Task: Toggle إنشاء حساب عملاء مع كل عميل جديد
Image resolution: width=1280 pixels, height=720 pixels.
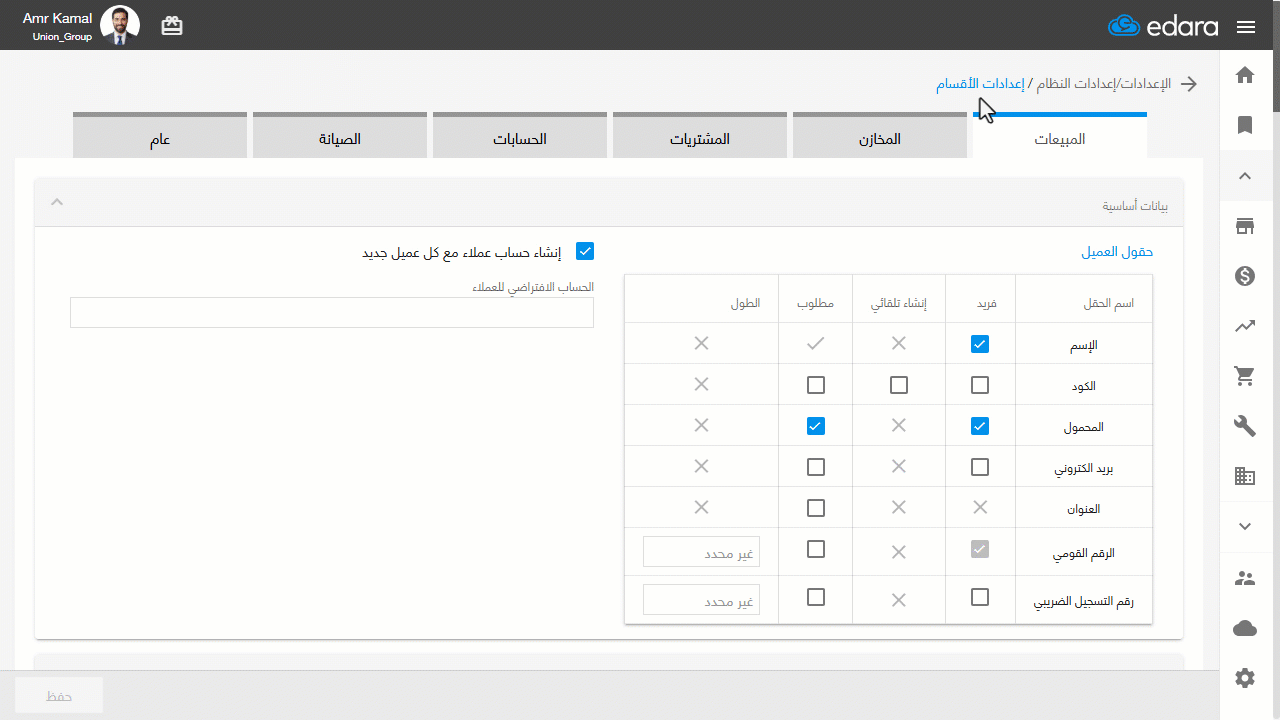Action: coord(585,251)
